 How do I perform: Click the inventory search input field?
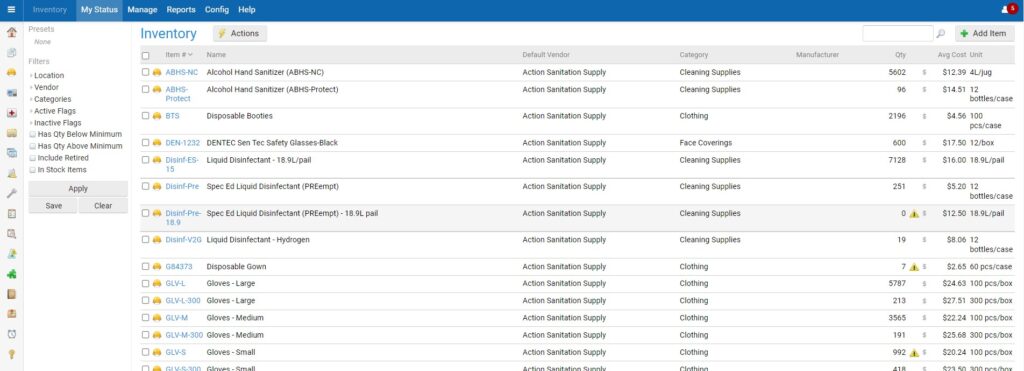pyautogui.click(x=897, y=33)
